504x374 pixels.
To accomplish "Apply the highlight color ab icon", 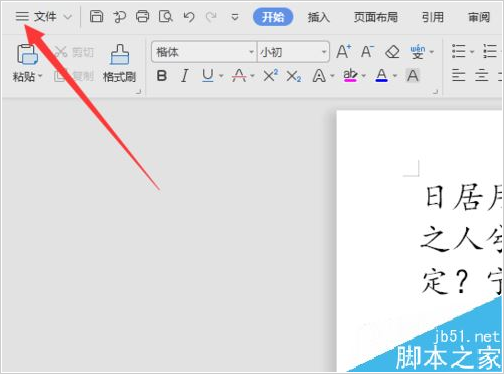I will pyautogui.click(x=350, y=76).
